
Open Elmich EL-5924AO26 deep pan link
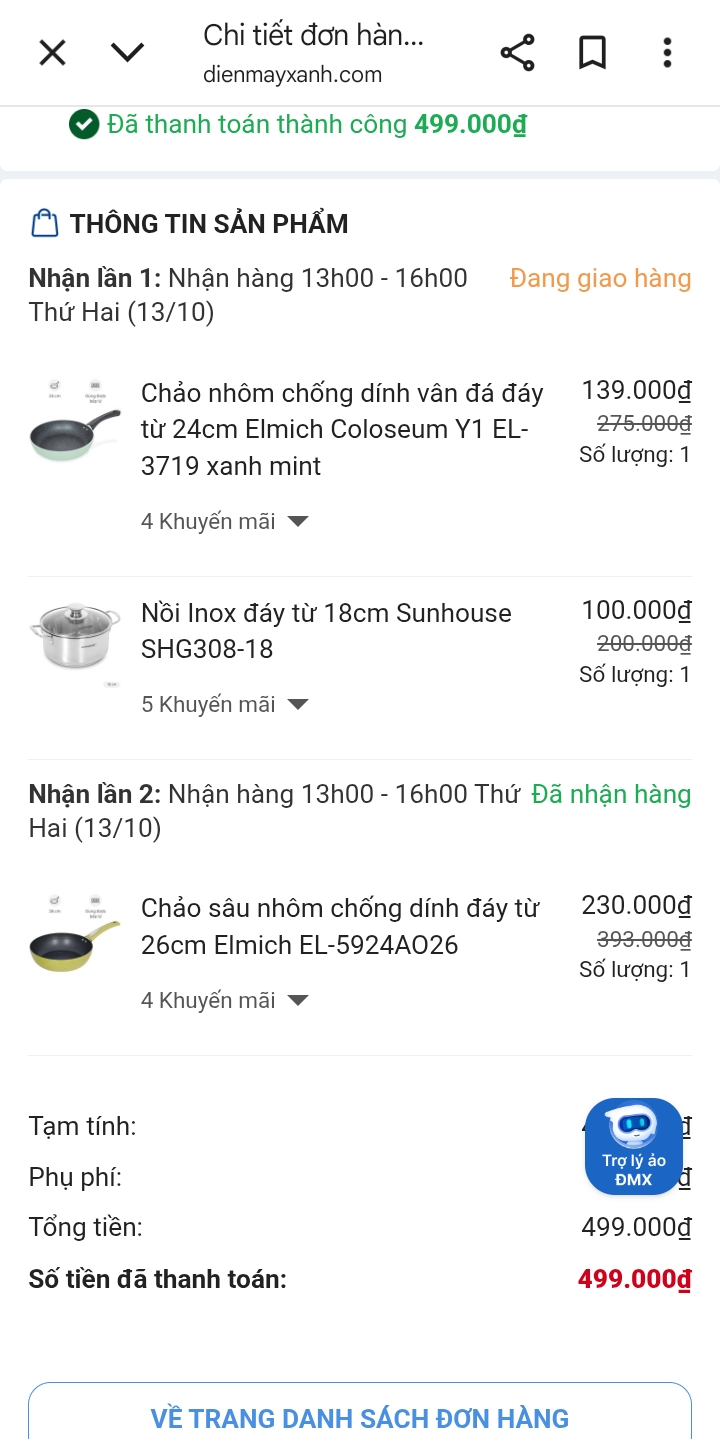(x=339, y=926)
